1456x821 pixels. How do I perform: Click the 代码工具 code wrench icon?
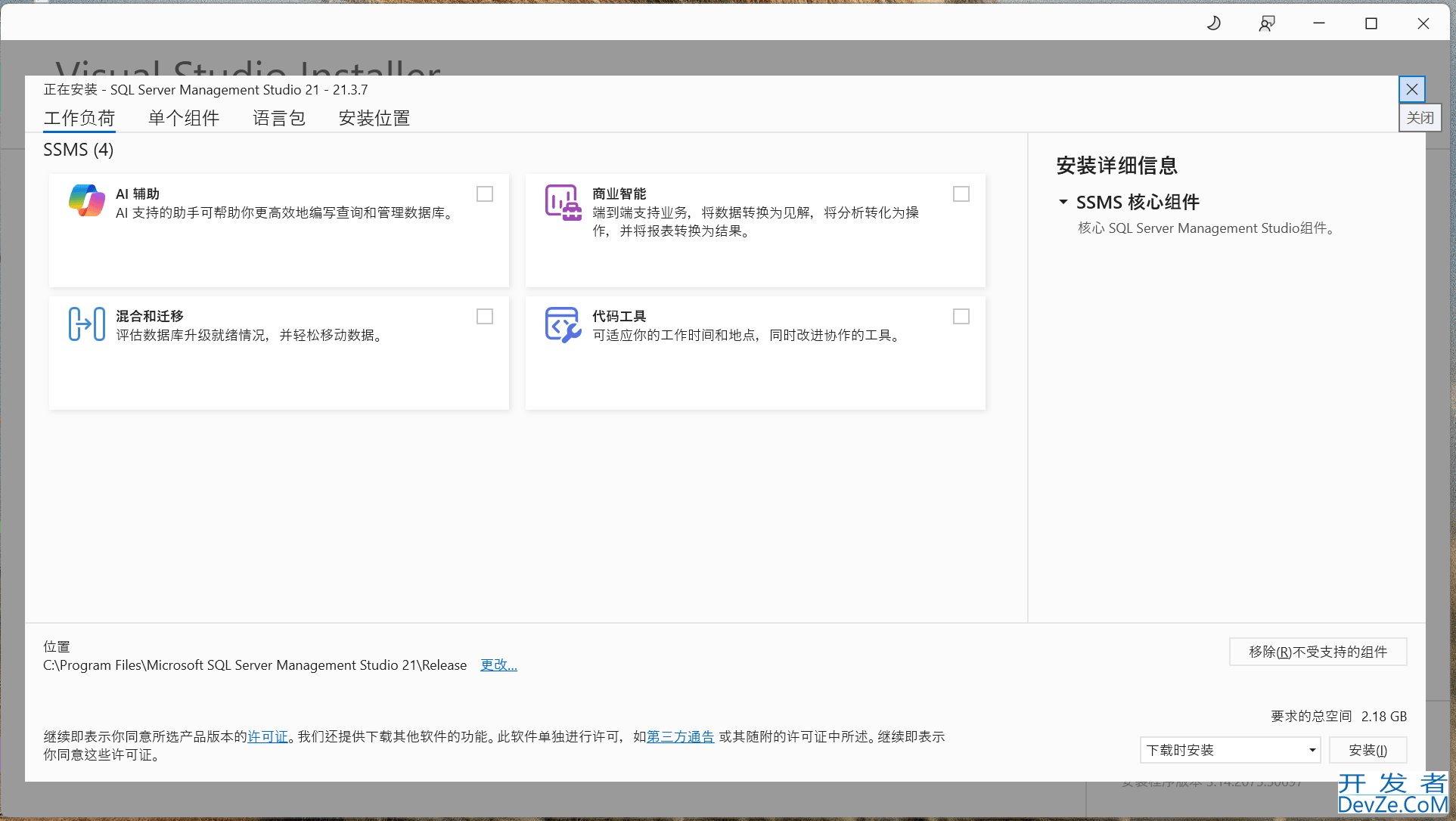(563, 324)
